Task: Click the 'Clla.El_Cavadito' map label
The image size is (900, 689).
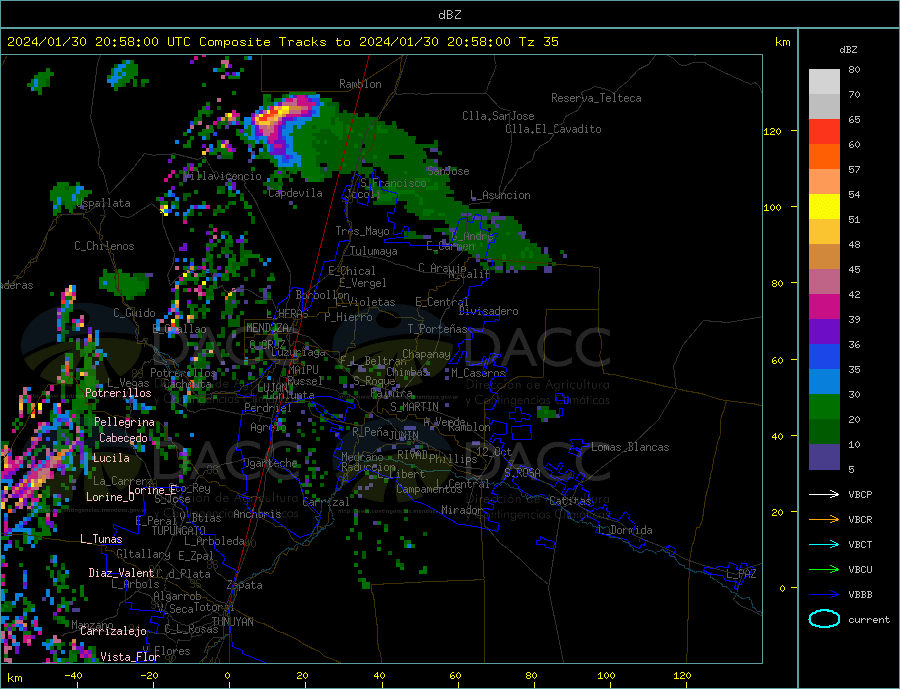Action: 553,129
